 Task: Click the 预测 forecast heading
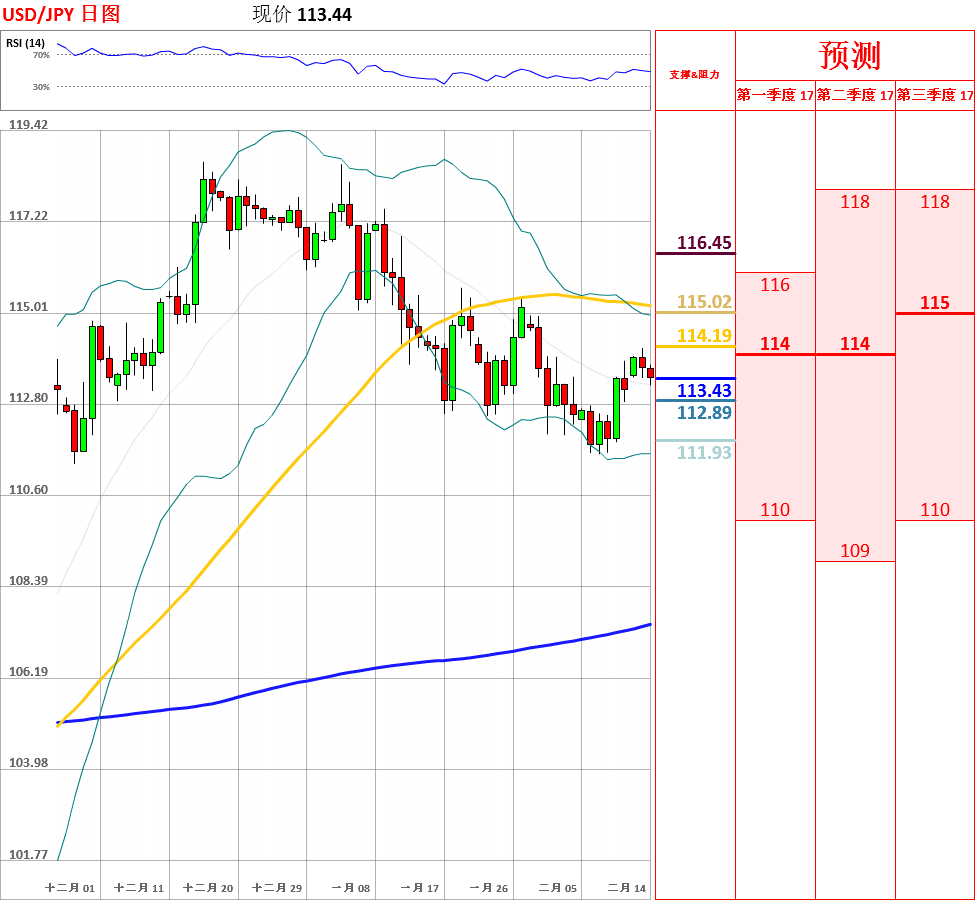click(850, 55)
